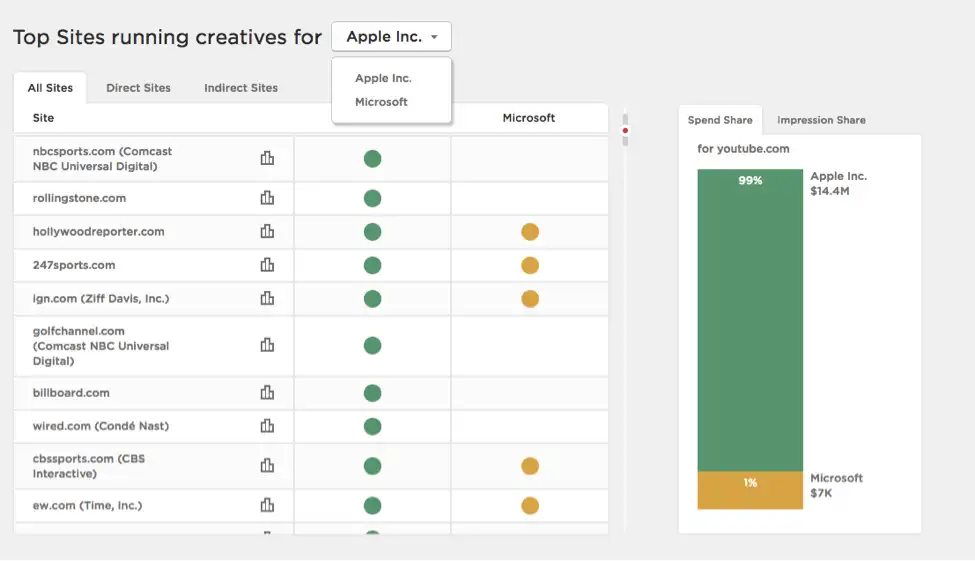
Task: Click green Apple dot for ew.com
Action: pos(372,506)
